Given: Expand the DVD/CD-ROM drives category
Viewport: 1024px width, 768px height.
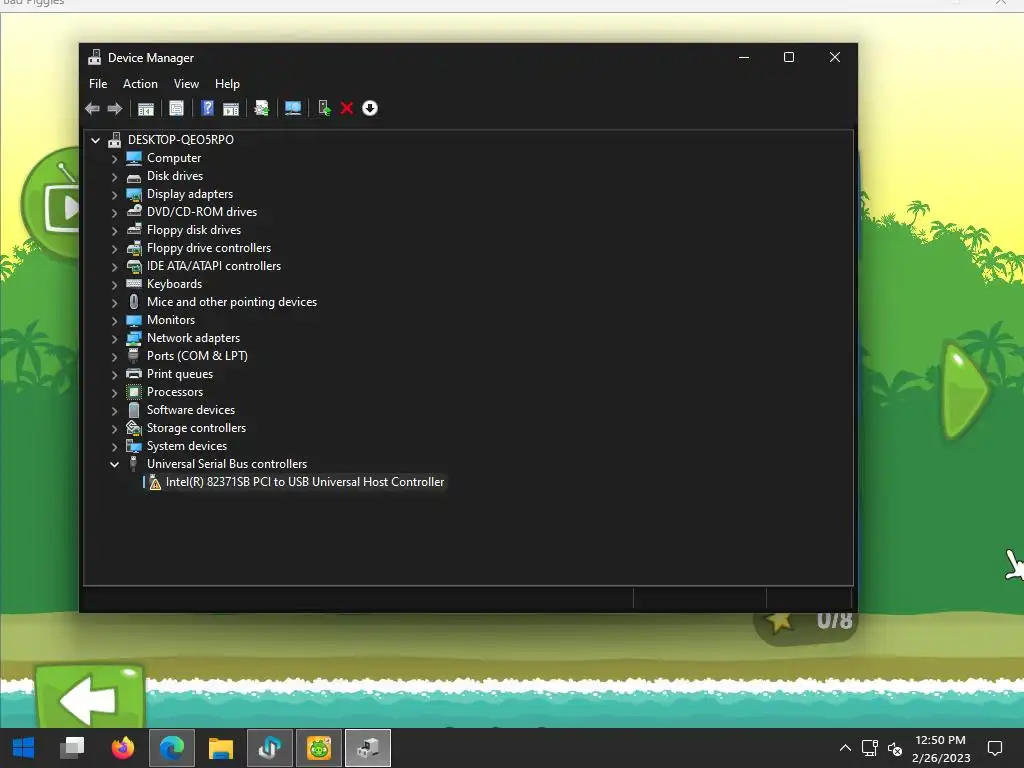Looking at the screenshot, I should tap(115, 213).
